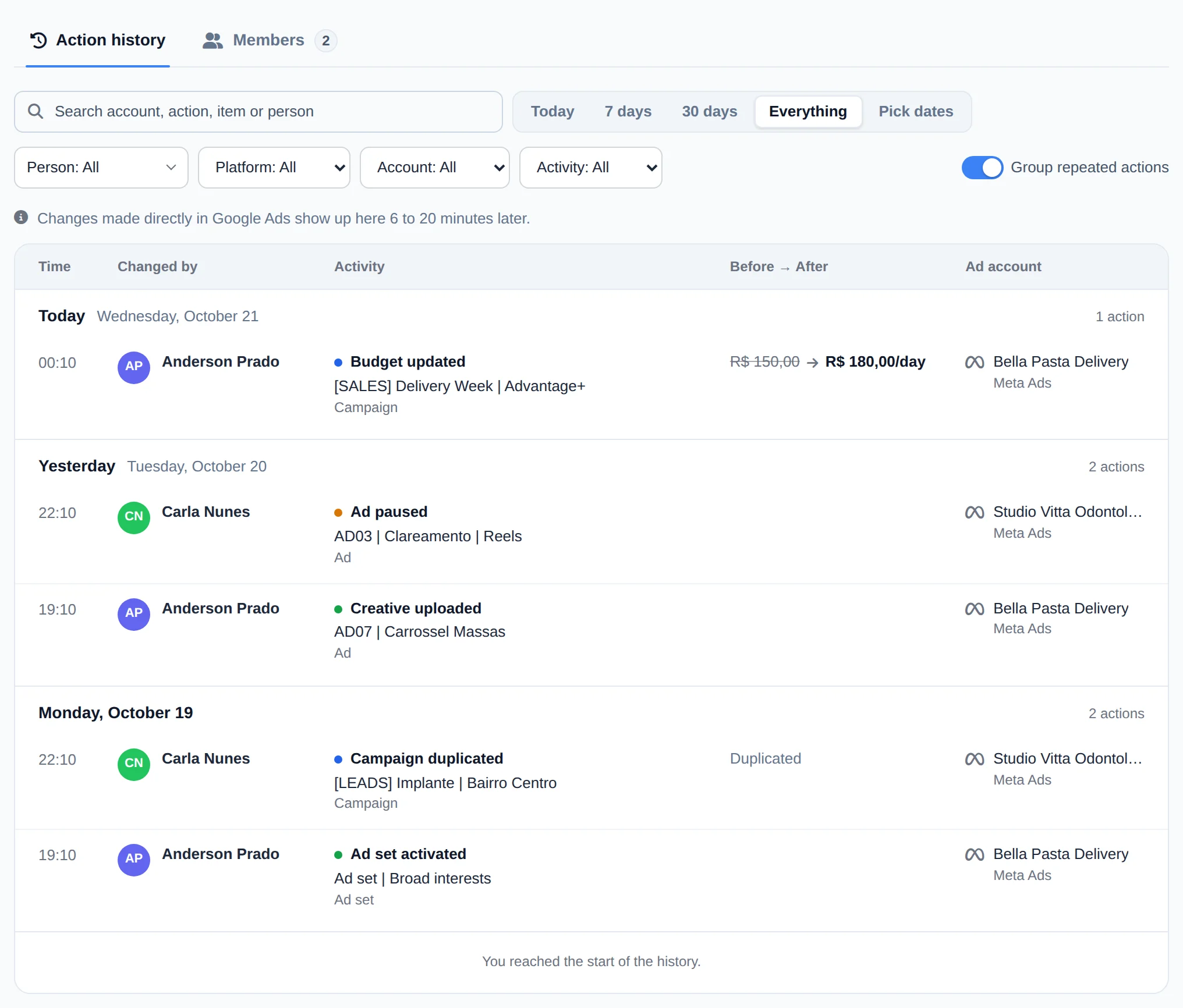Click the R$ 180,00/day value
This screenshot has width=1183, height=1008.
coord(875,362)
